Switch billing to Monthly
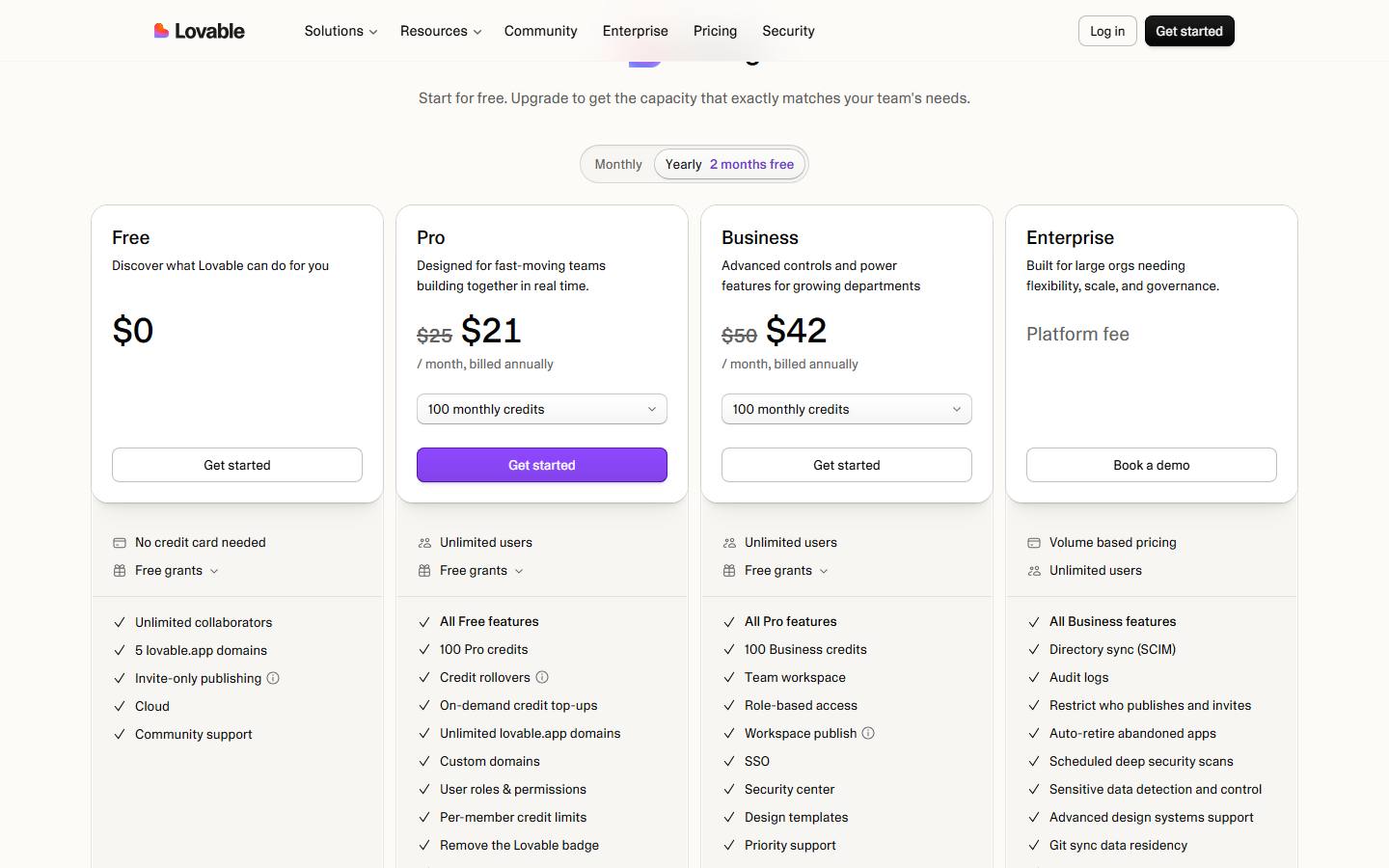The image size is (1389, 868). coord(618,164)
